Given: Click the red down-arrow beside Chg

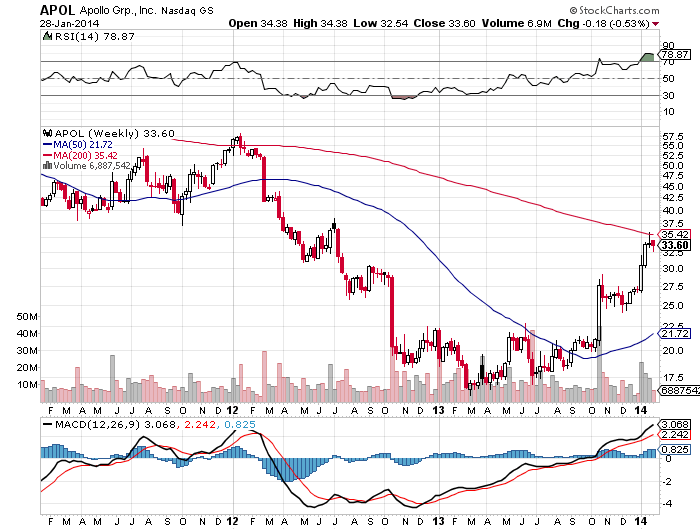Looking at the screenshot, I should (655, 24).
